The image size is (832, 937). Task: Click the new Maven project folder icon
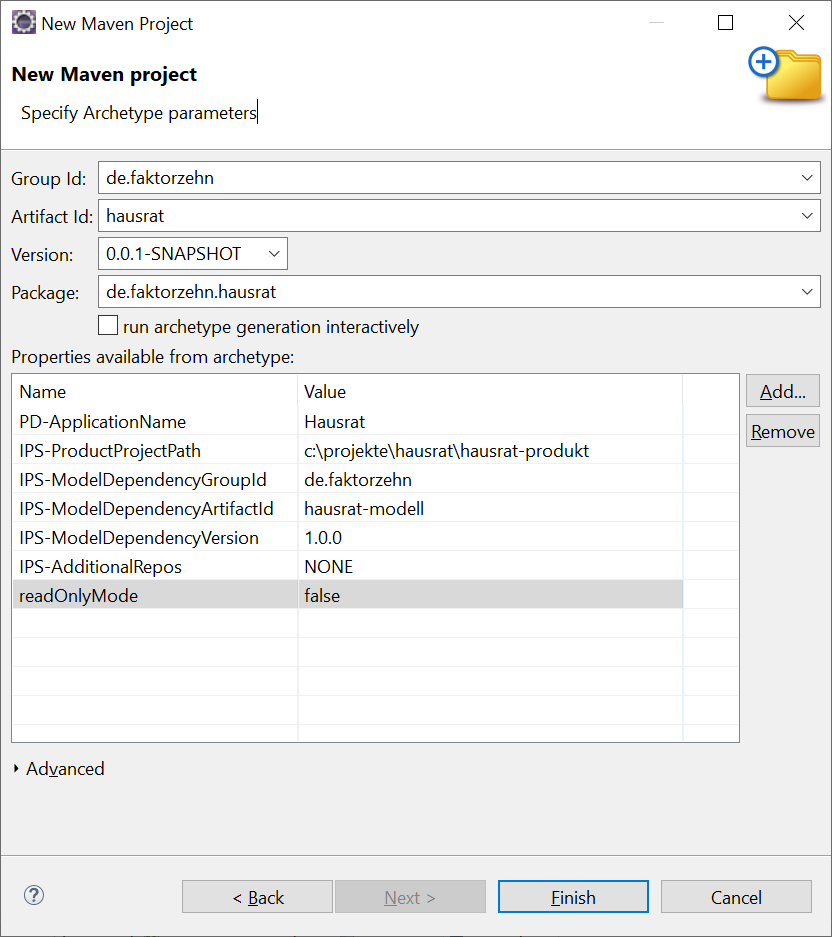(785, 74)
